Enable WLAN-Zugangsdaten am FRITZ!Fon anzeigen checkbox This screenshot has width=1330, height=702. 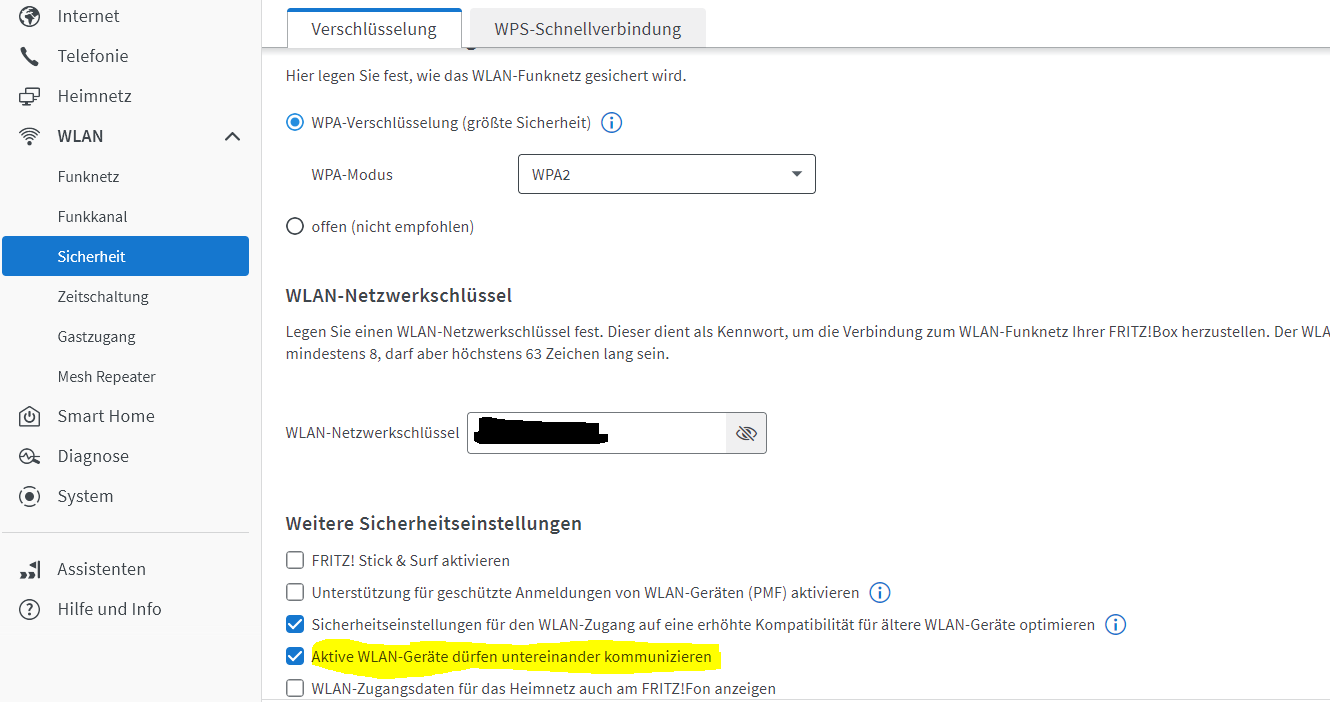295,689
